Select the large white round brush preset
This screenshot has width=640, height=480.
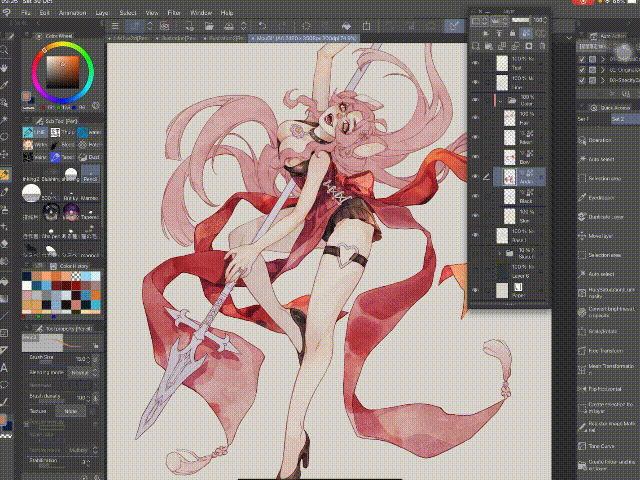pos(31,193)
